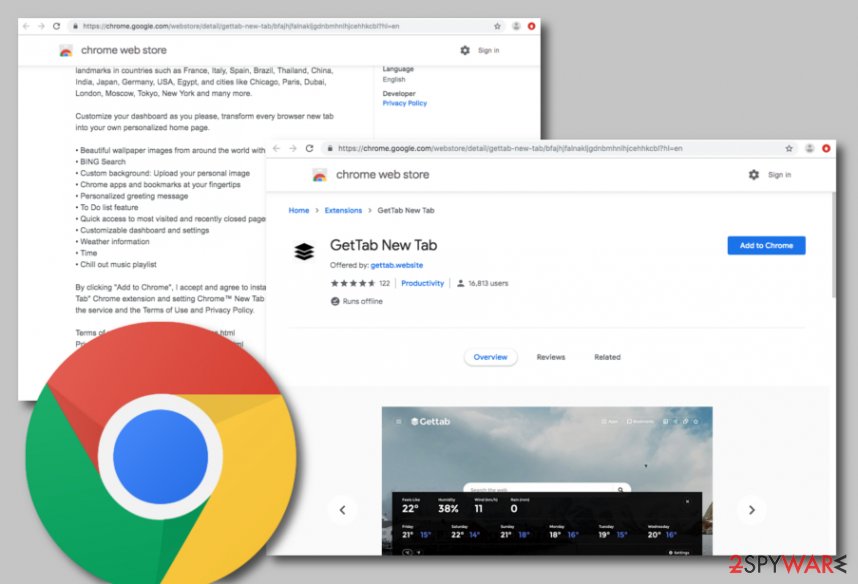The image size is (858, 584).
Task: Open the rear window's Chrome Web Store logo
Action: click(66, 51)
